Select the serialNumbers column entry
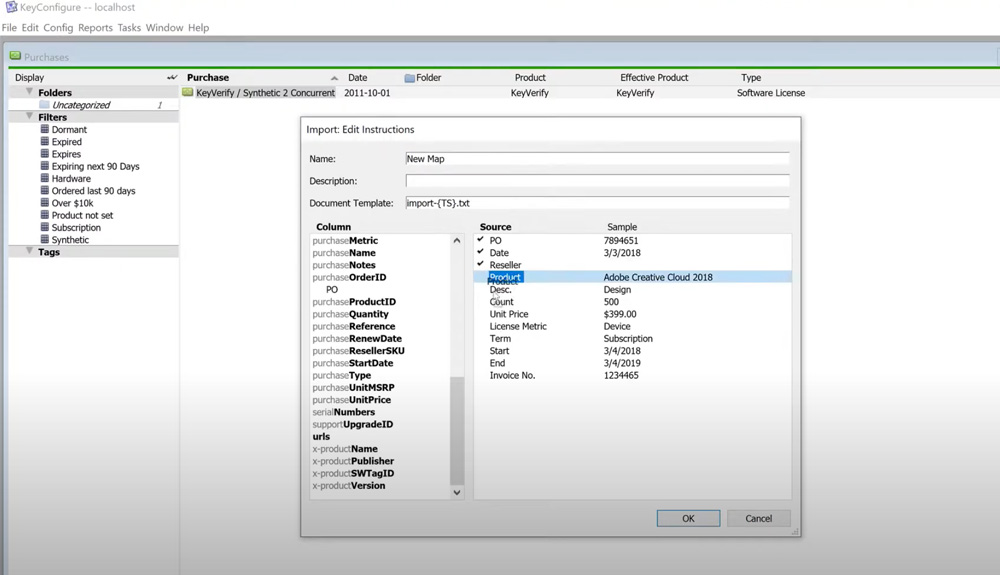Viewport: 1000px width, 575px height. point(343,412)
